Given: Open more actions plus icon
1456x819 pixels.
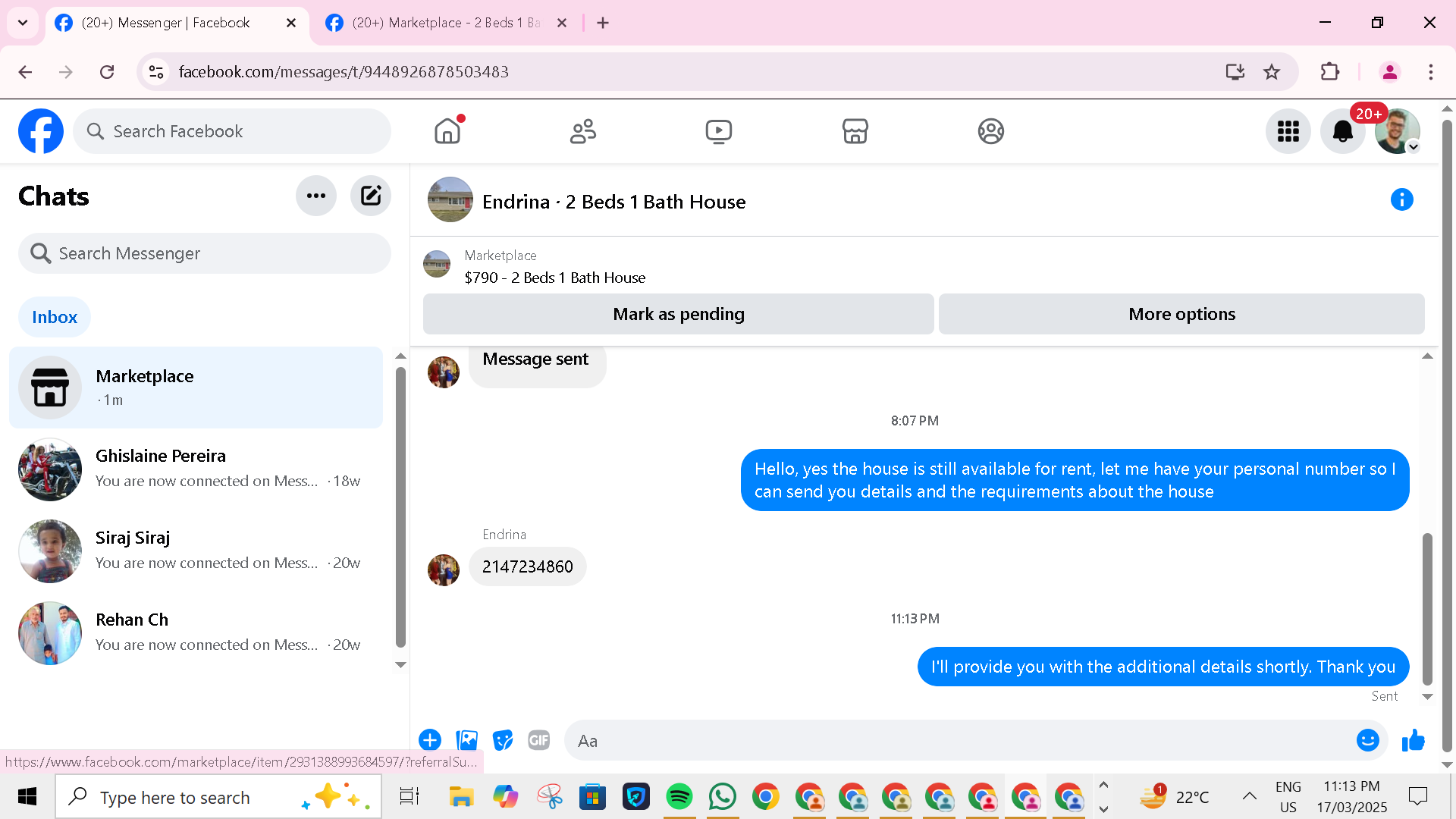Looking at the screenshot, I should [430, 740].
